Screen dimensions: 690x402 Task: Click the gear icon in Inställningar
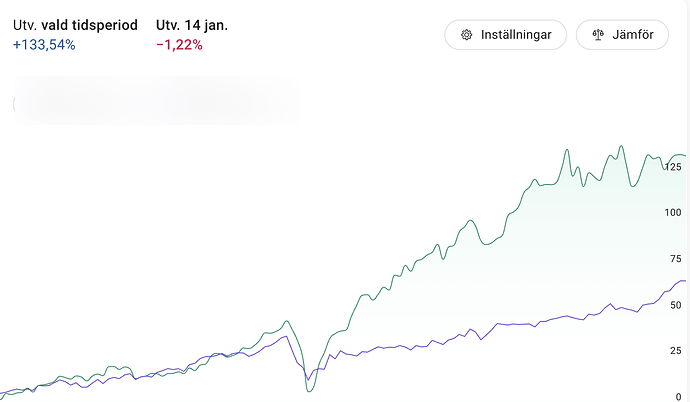466,35
